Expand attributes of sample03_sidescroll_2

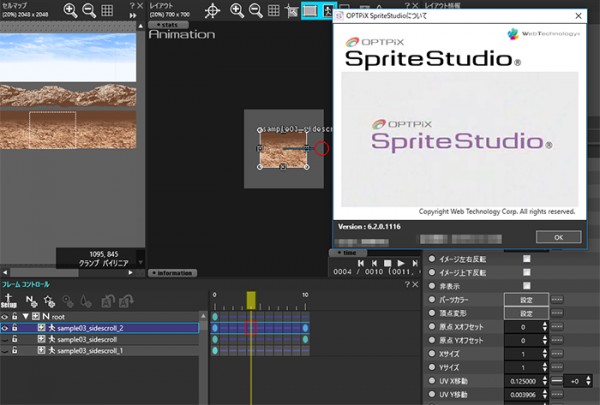point(41,328)
